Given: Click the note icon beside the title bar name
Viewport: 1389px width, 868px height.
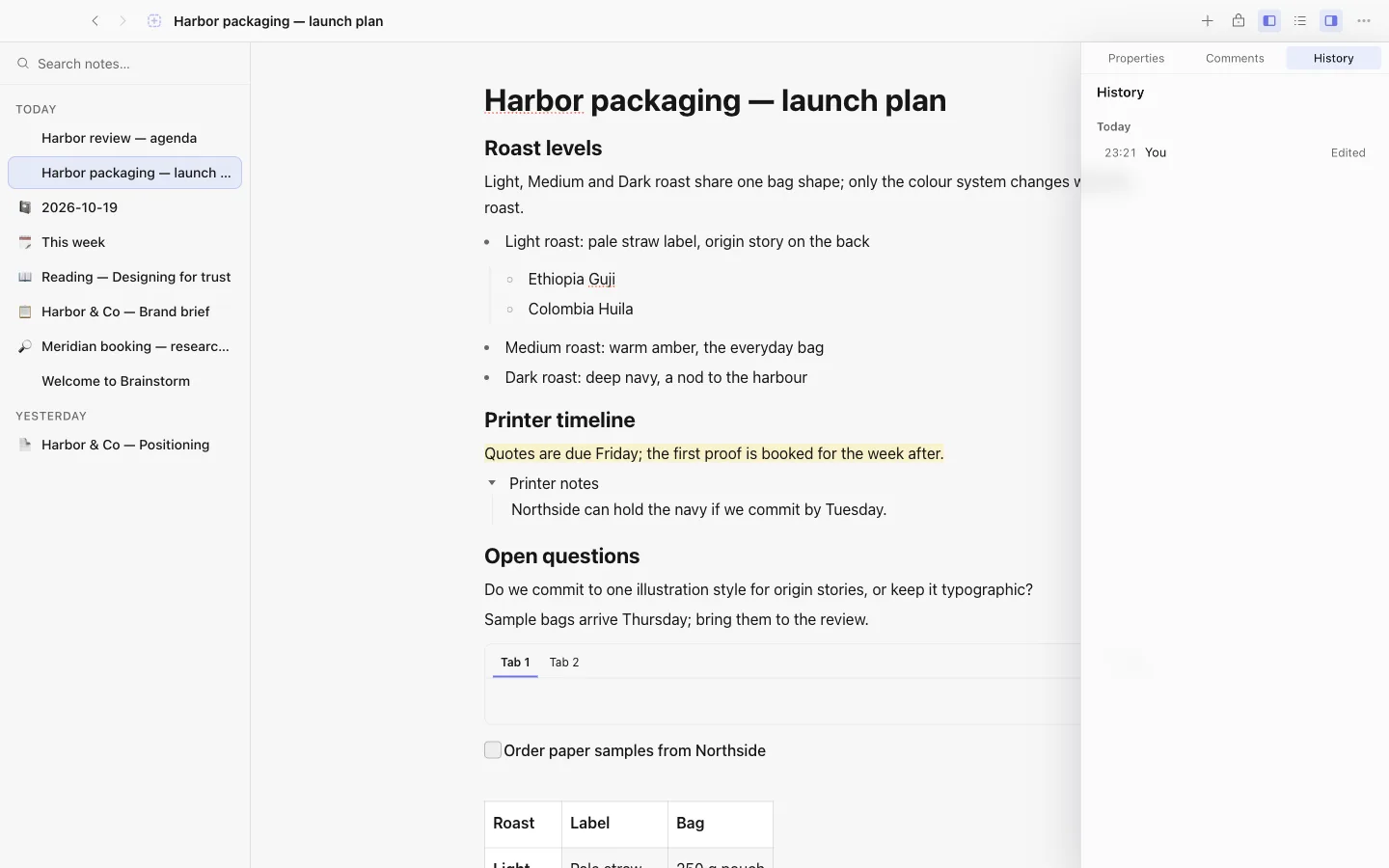Looking at the screenshot, I should [x=154, y=21].
